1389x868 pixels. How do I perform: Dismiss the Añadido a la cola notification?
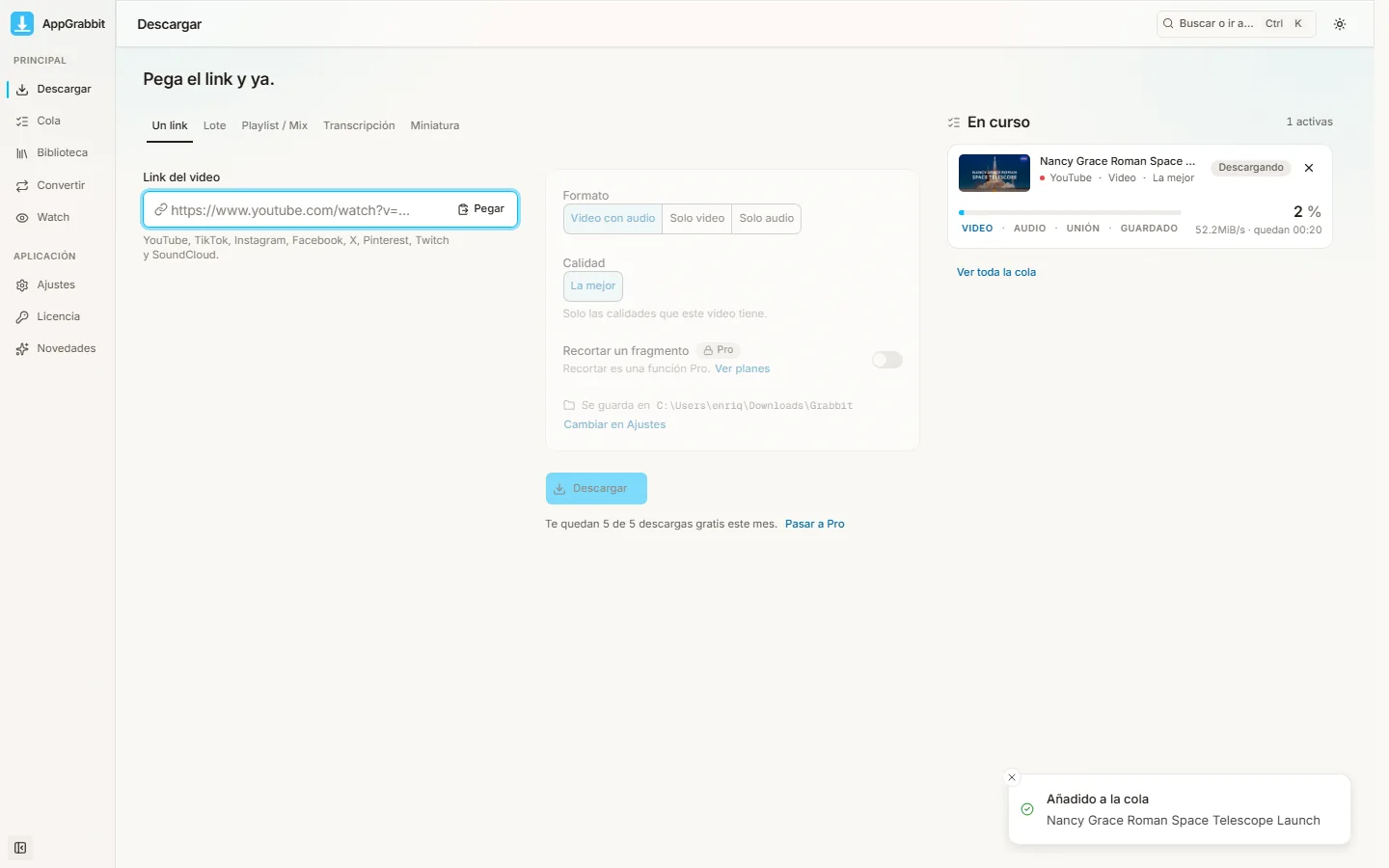point(1012,777)
